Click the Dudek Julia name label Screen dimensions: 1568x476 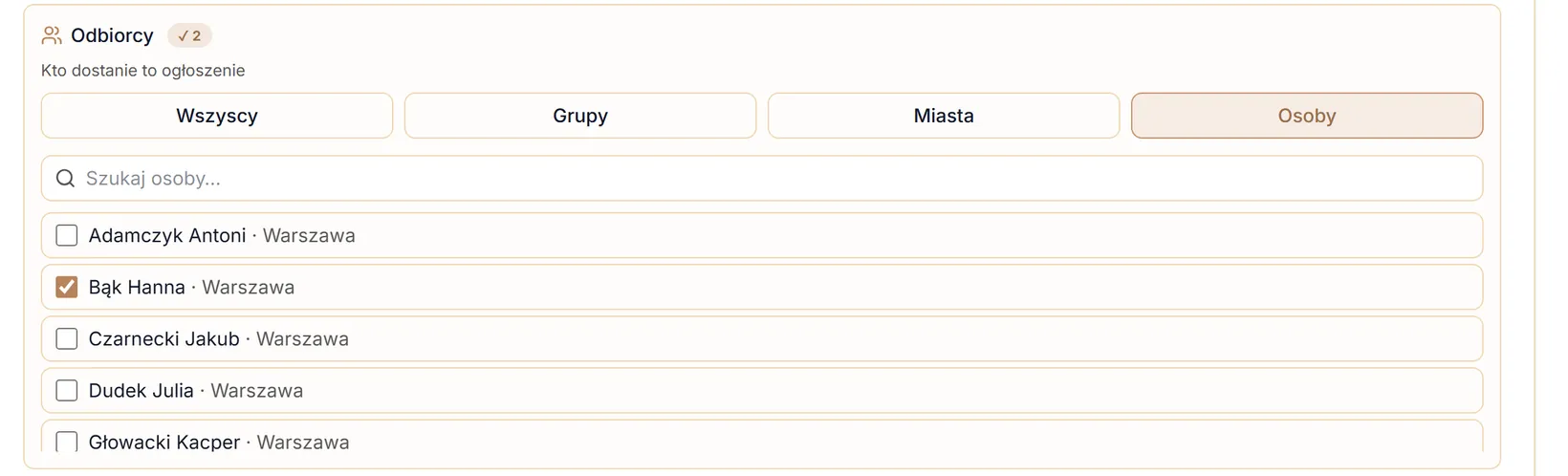coord(142,390)
